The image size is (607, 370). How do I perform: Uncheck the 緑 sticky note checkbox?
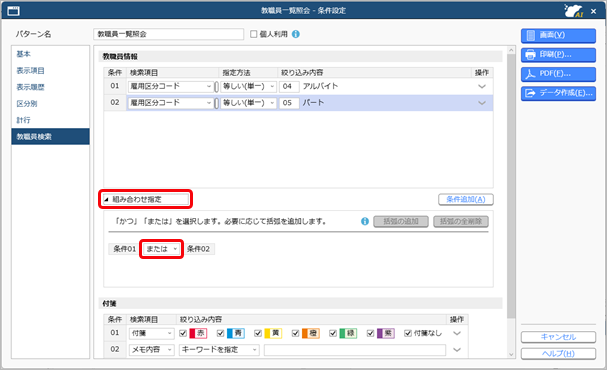[x=333, y=333]
